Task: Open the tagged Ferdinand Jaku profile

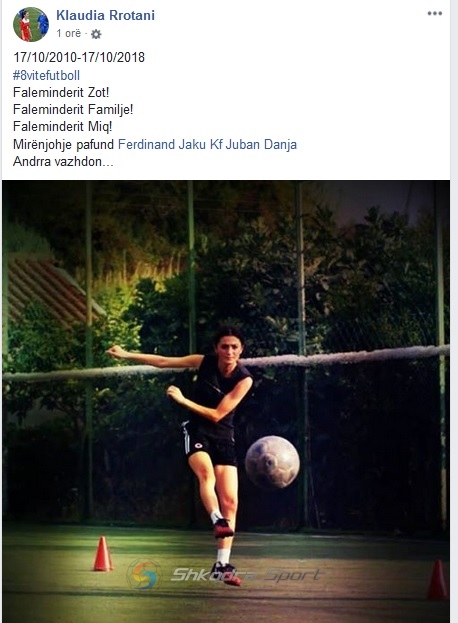Action: [162, 144]
